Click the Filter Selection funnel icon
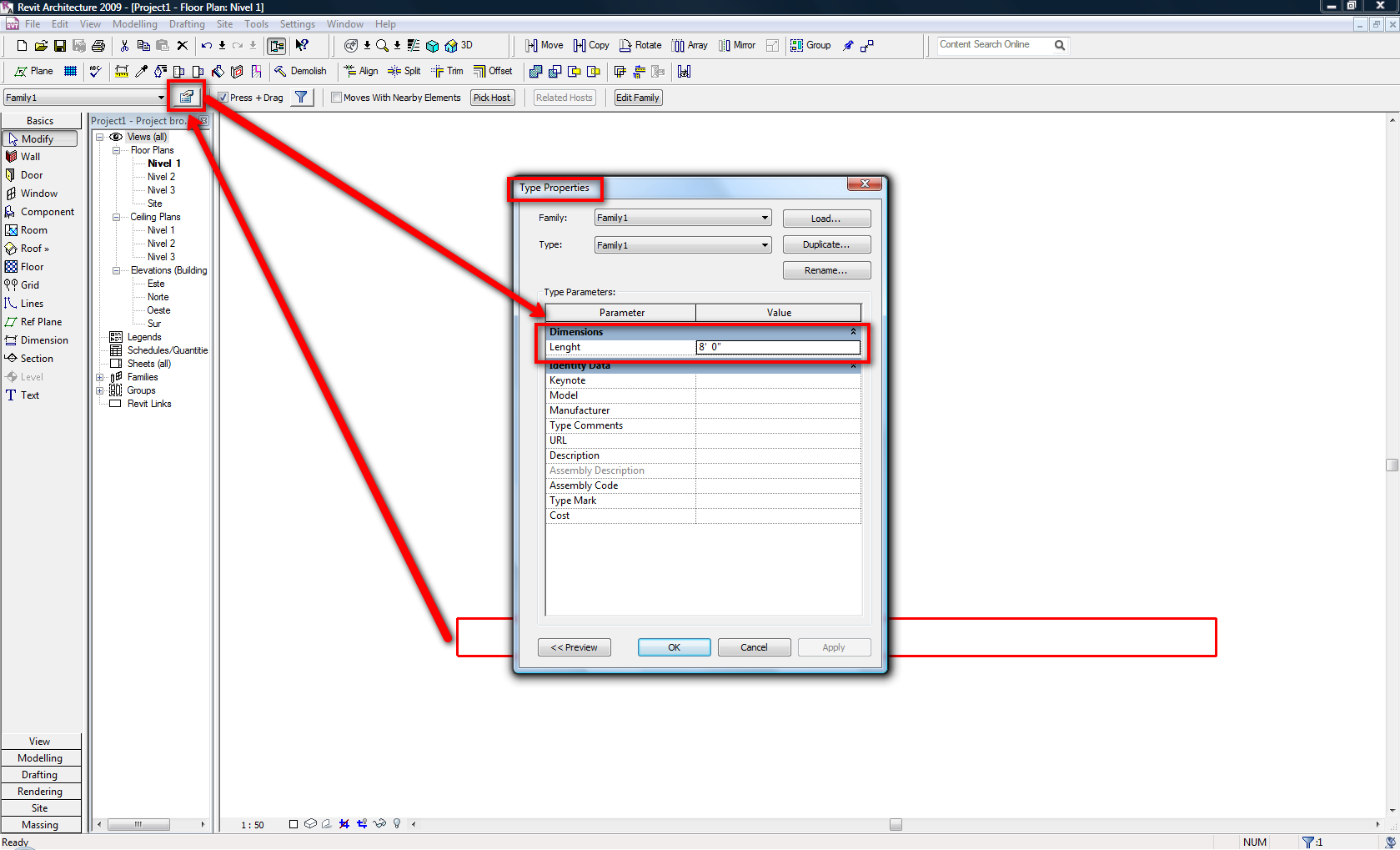The image size is (1400, 850). point(301,98)
